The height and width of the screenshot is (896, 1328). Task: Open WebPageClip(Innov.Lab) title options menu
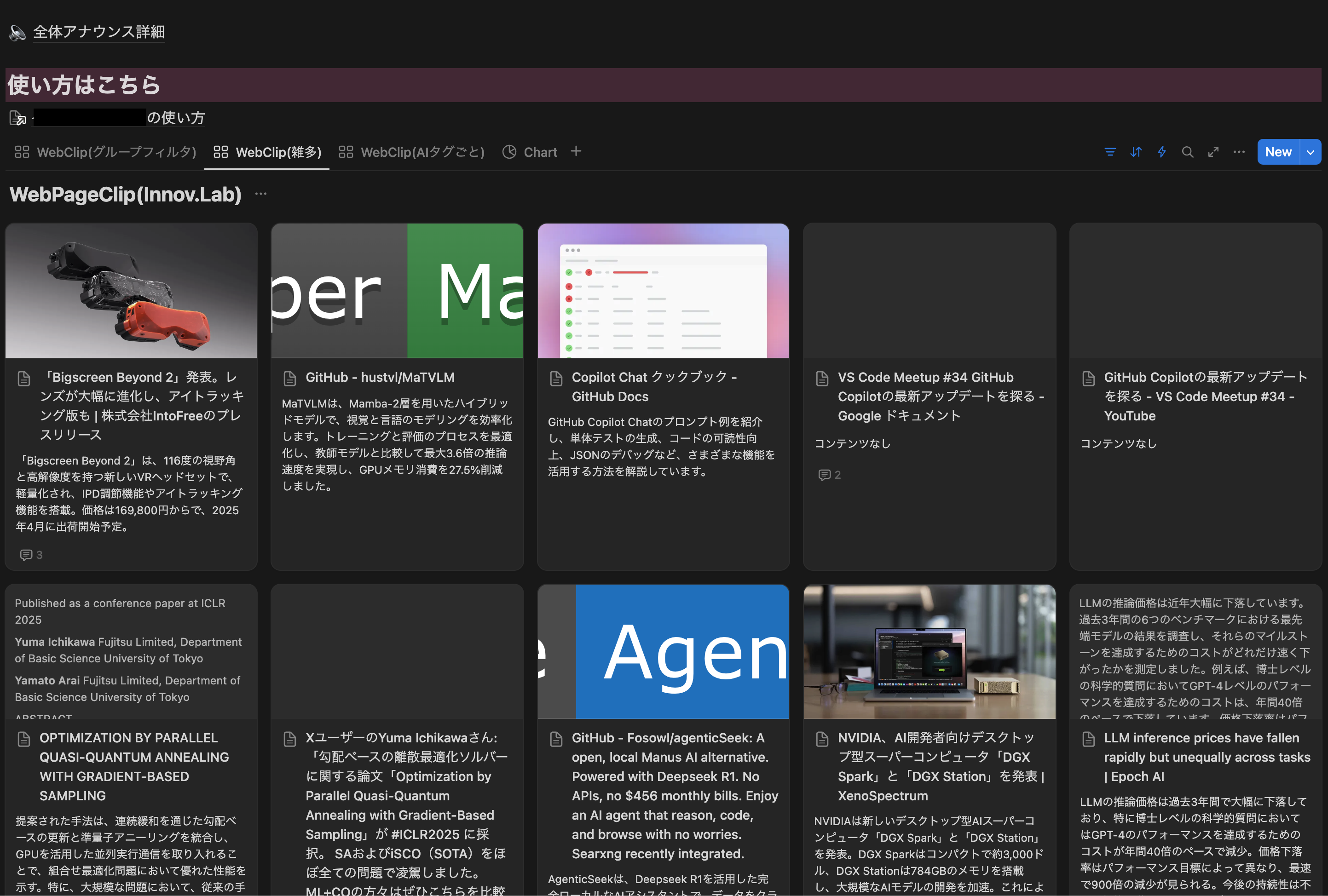[261, 194]
